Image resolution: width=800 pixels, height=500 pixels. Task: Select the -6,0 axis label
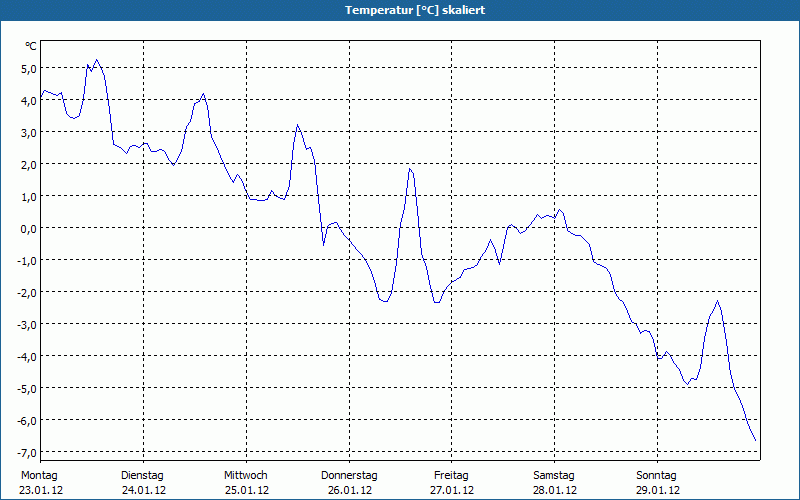pyautogui.click(x=27, y=420)
